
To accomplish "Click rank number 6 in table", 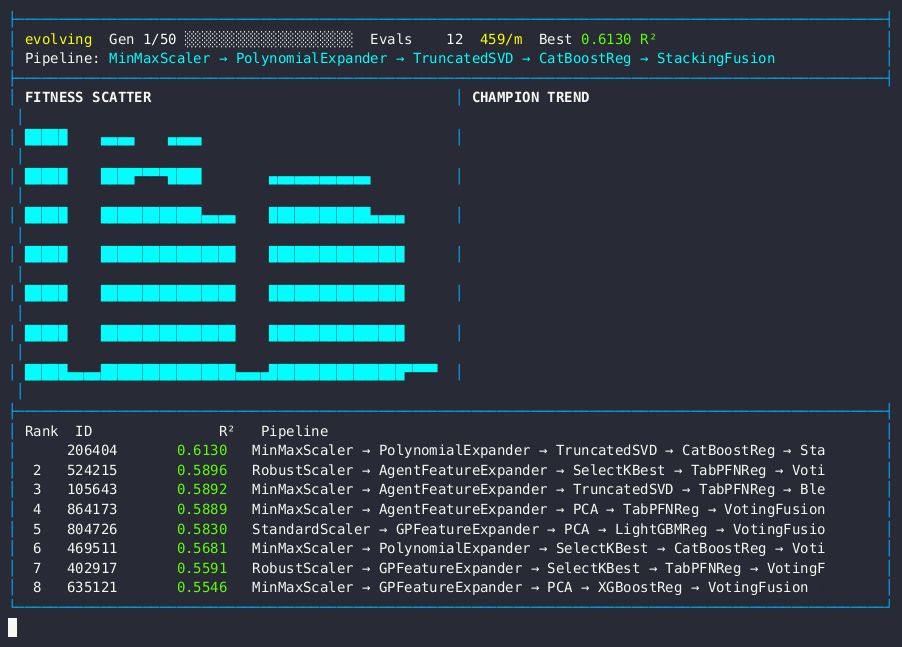I will pyautogui.click(x=37, y=549).
